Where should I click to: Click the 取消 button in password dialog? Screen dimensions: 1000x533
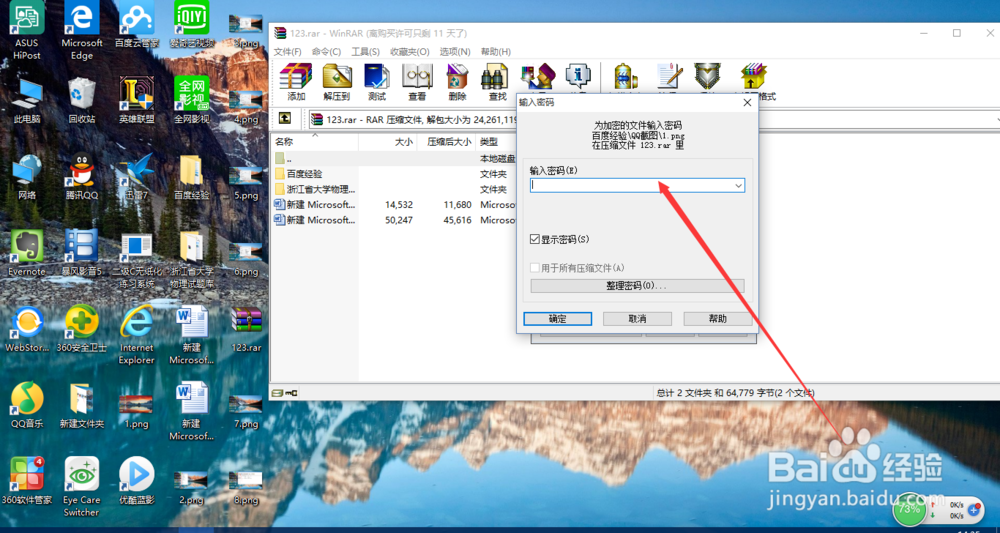(x=638, y=319)
